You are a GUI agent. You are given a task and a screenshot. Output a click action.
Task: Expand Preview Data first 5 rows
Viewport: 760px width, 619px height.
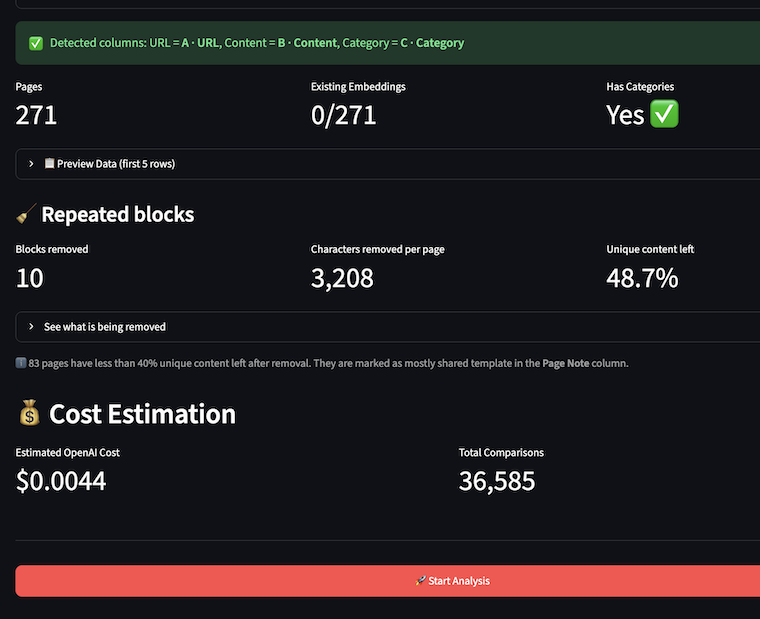[388, 164]
